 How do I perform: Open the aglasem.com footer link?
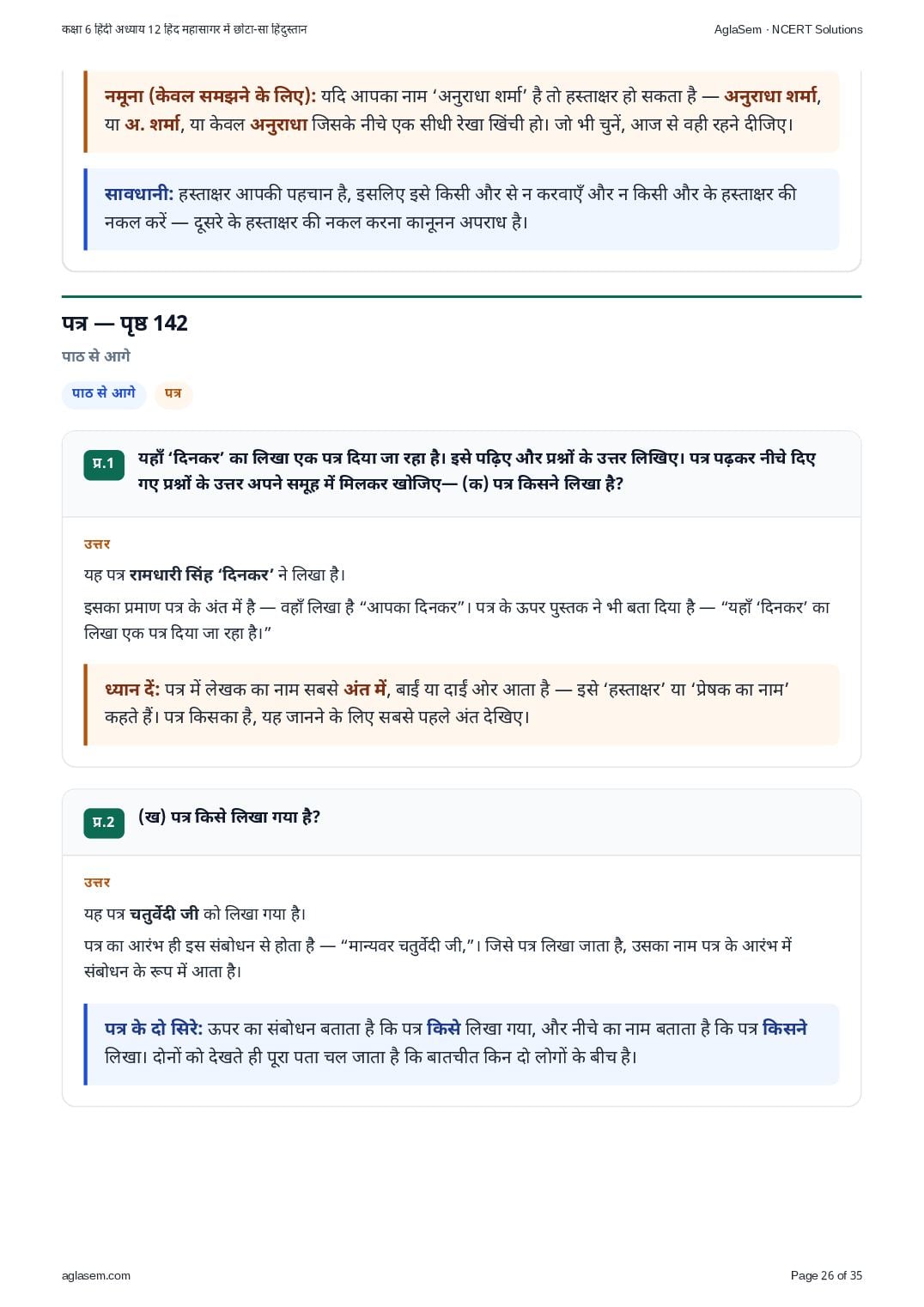pos(96,1275)
